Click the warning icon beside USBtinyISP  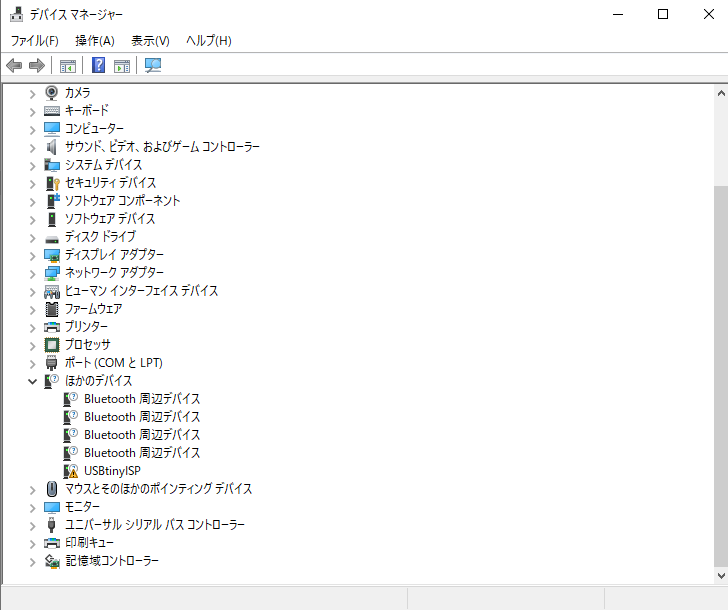[71, 471]
